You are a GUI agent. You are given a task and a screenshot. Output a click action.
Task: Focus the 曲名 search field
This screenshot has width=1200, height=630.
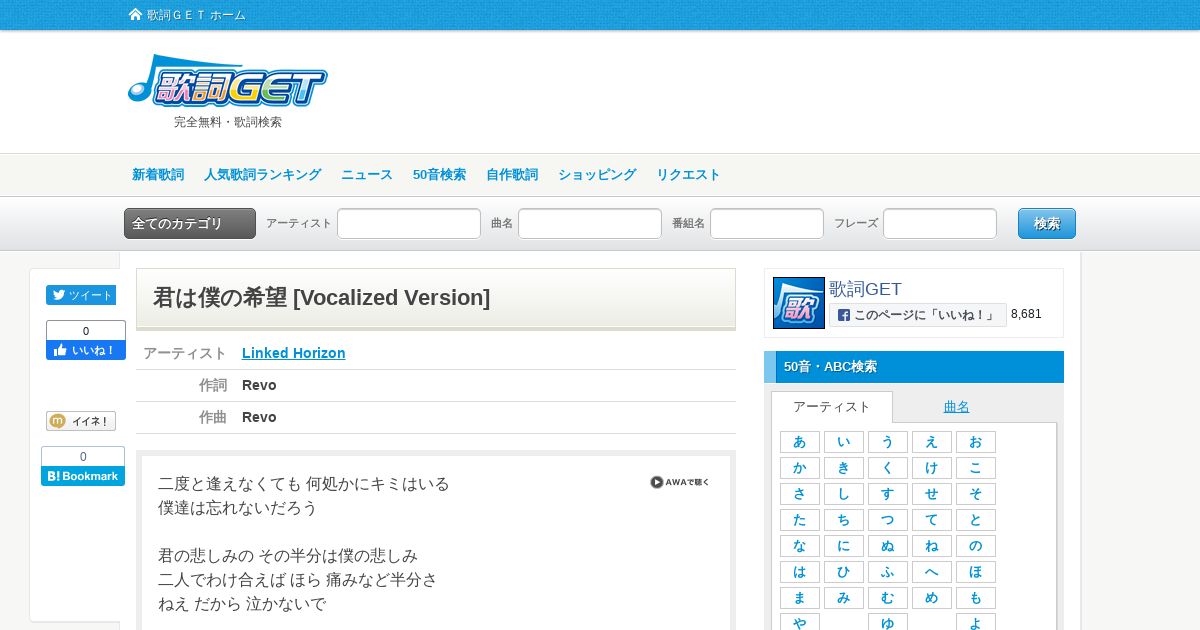point(590,223)
